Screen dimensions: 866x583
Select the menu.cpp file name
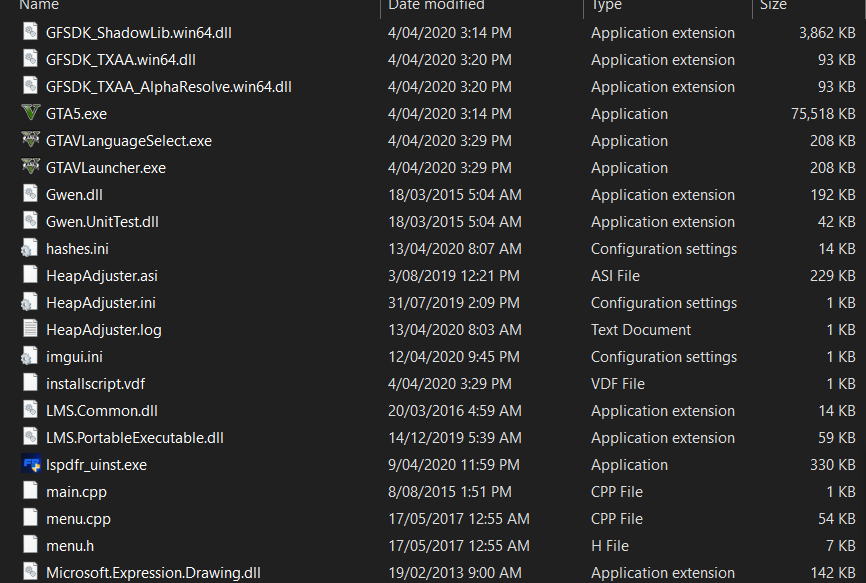point(78,518)
